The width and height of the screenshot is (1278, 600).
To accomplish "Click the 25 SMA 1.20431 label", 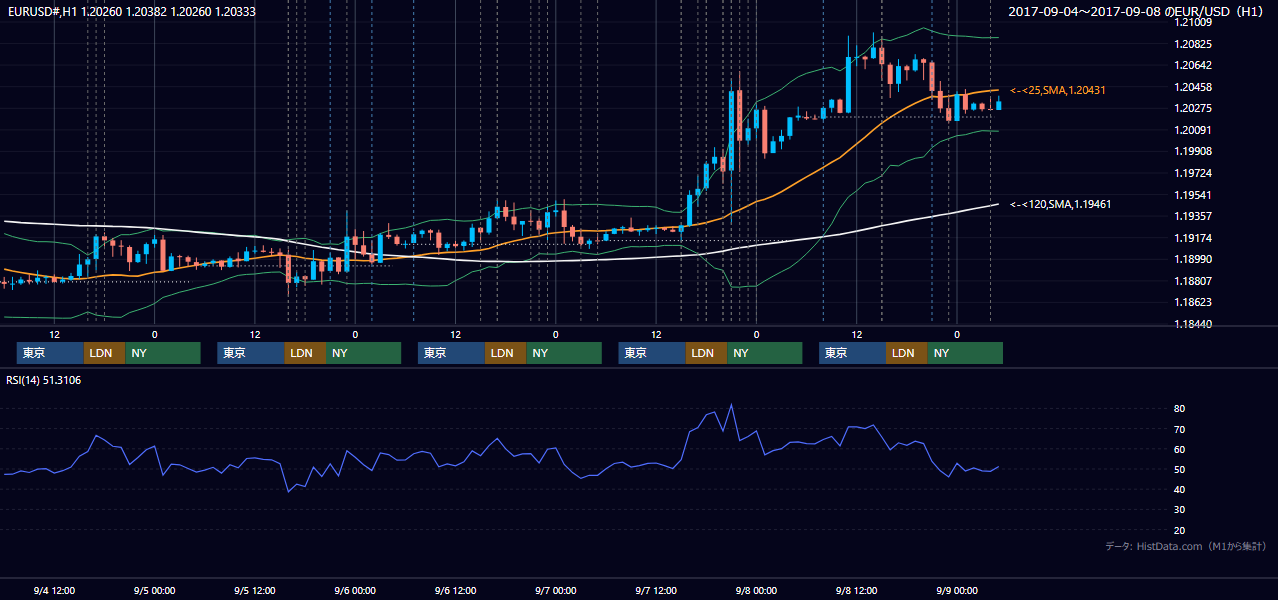I will [x=1058, y=90].
